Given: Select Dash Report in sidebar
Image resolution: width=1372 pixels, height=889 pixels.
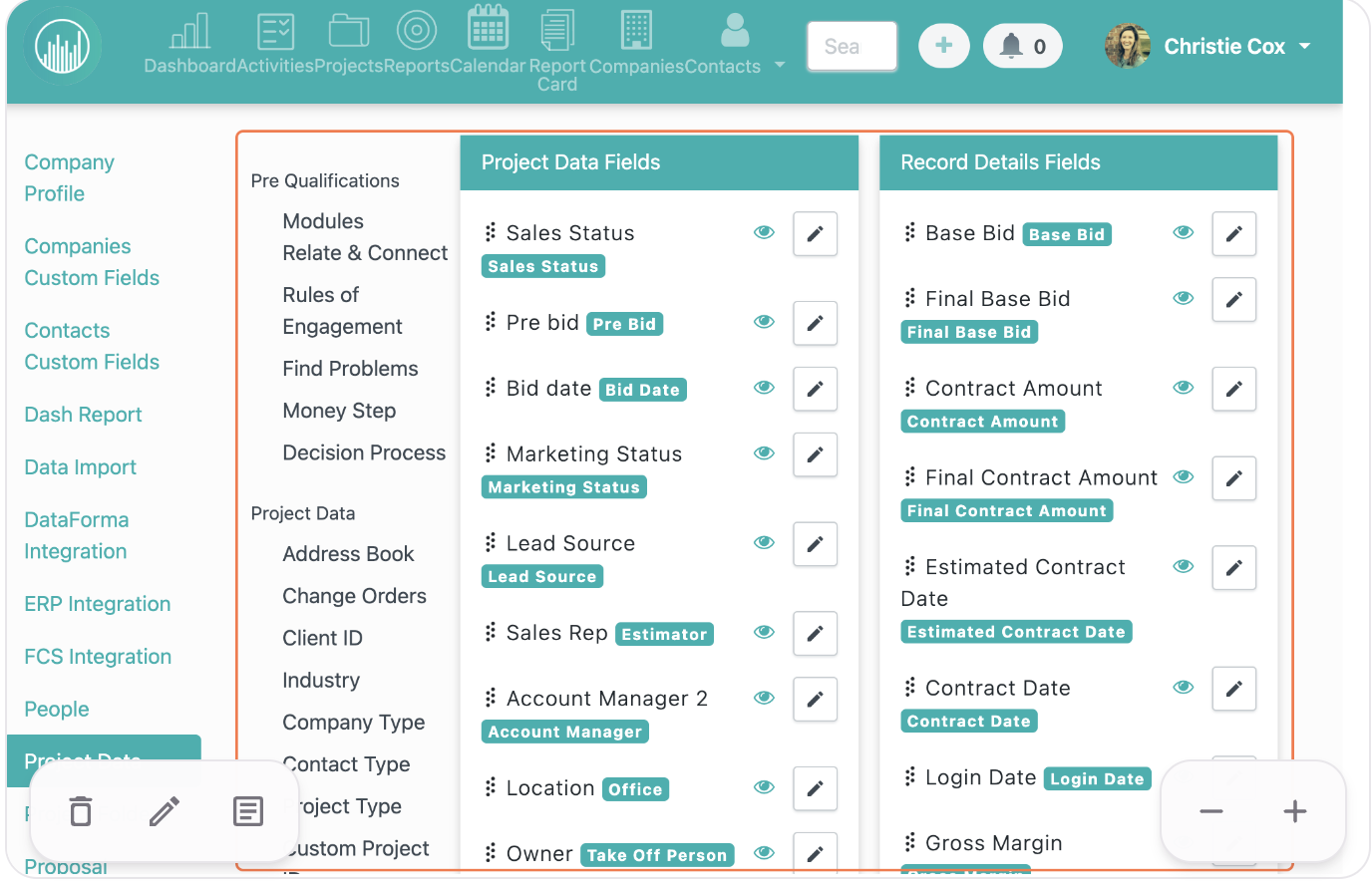Looking at the screenshot, I should point(83,415).
